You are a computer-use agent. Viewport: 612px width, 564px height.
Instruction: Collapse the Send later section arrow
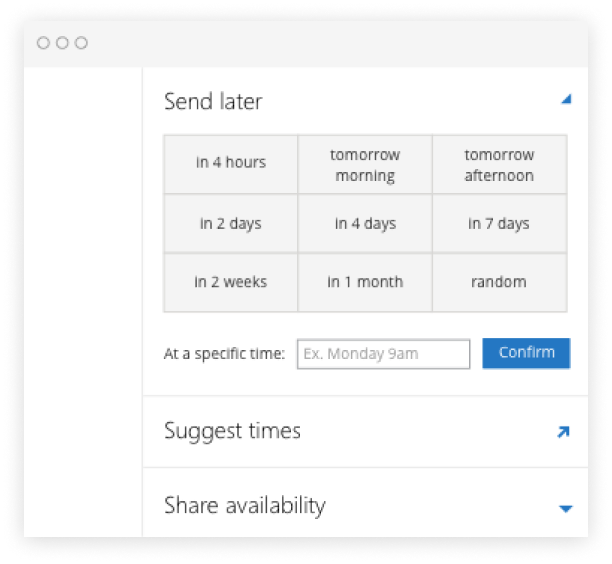566,99
